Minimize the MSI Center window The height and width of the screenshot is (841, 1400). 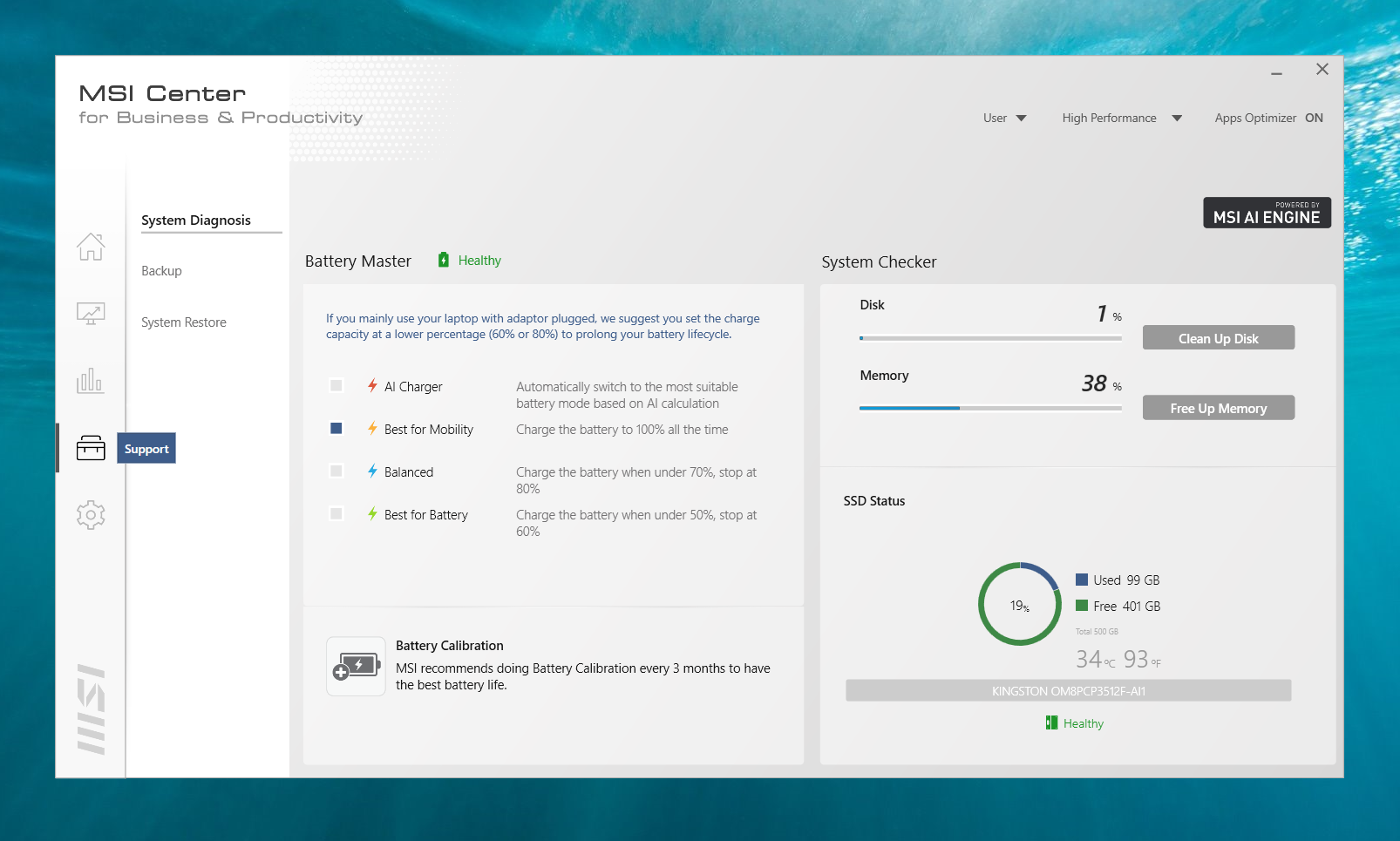[1276, 74]
